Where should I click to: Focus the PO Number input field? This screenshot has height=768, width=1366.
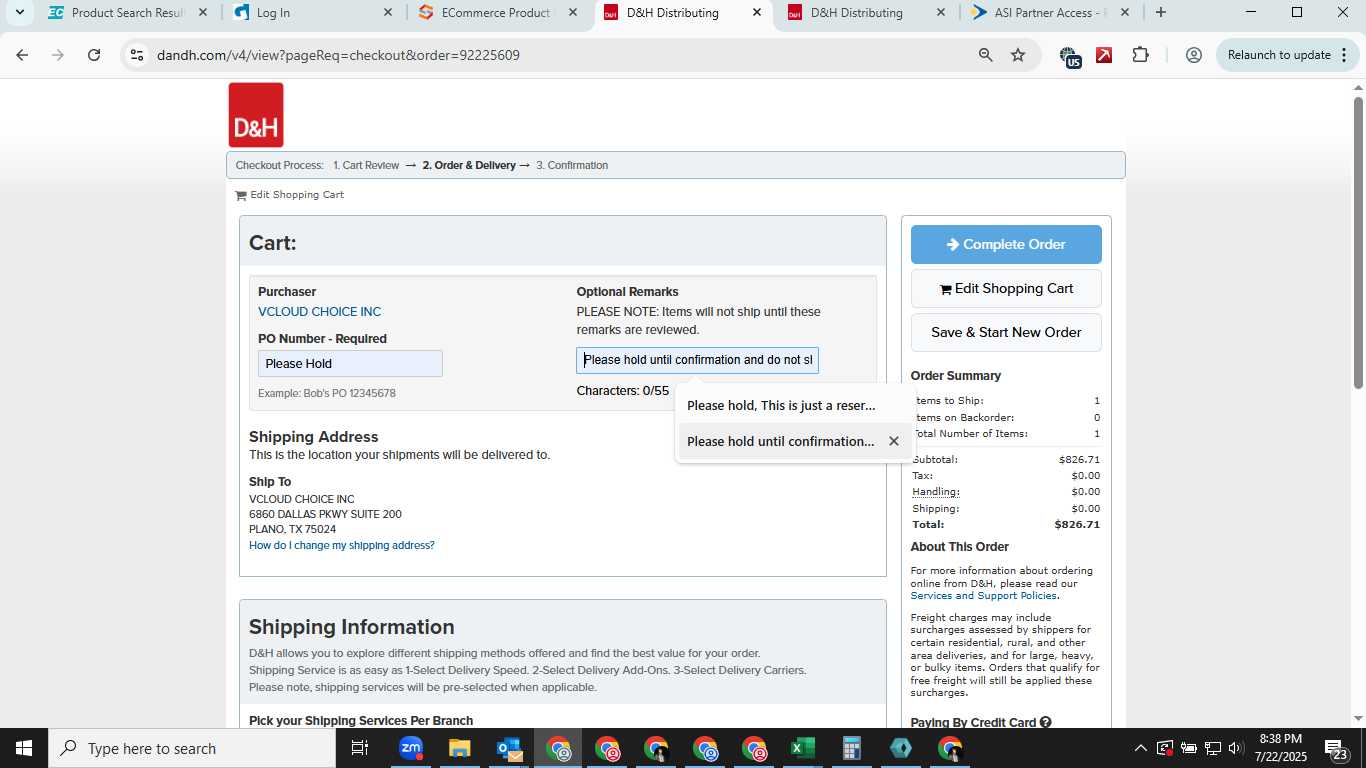350,364
